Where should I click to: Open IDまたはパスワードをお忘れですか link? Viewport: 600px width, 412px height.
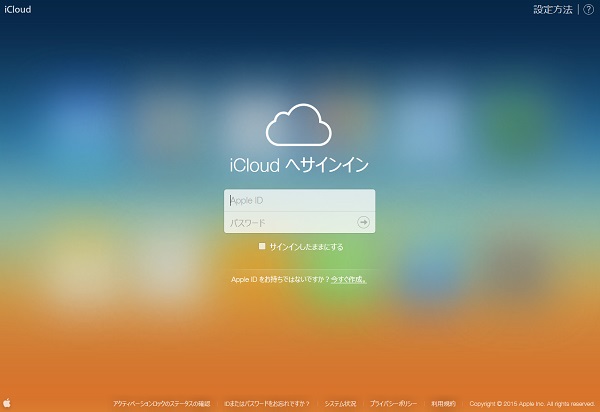(x=267, y=404)
